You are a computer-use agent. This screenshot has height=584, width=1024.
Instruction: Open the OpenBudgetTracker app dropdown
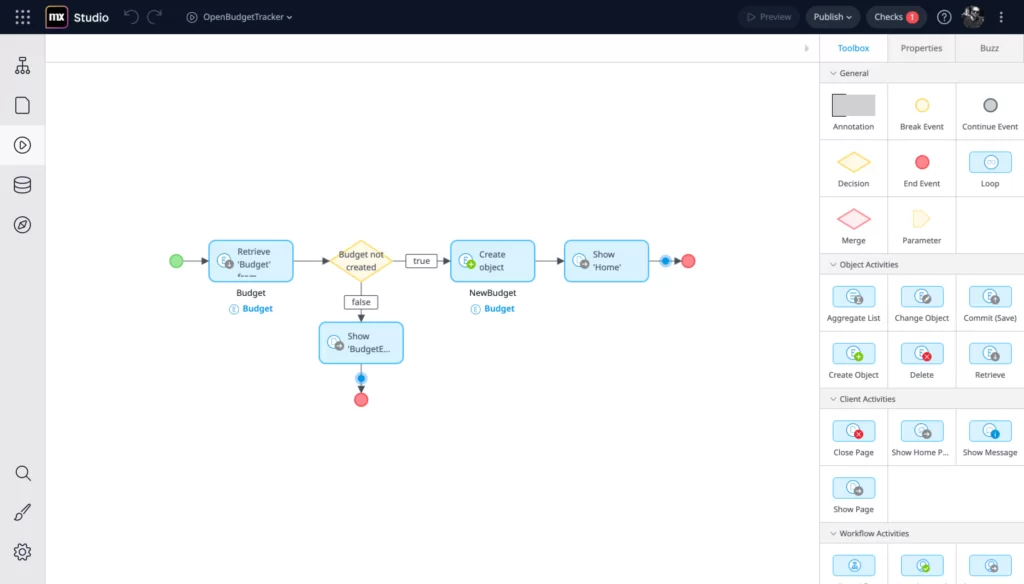pos(240,17)
